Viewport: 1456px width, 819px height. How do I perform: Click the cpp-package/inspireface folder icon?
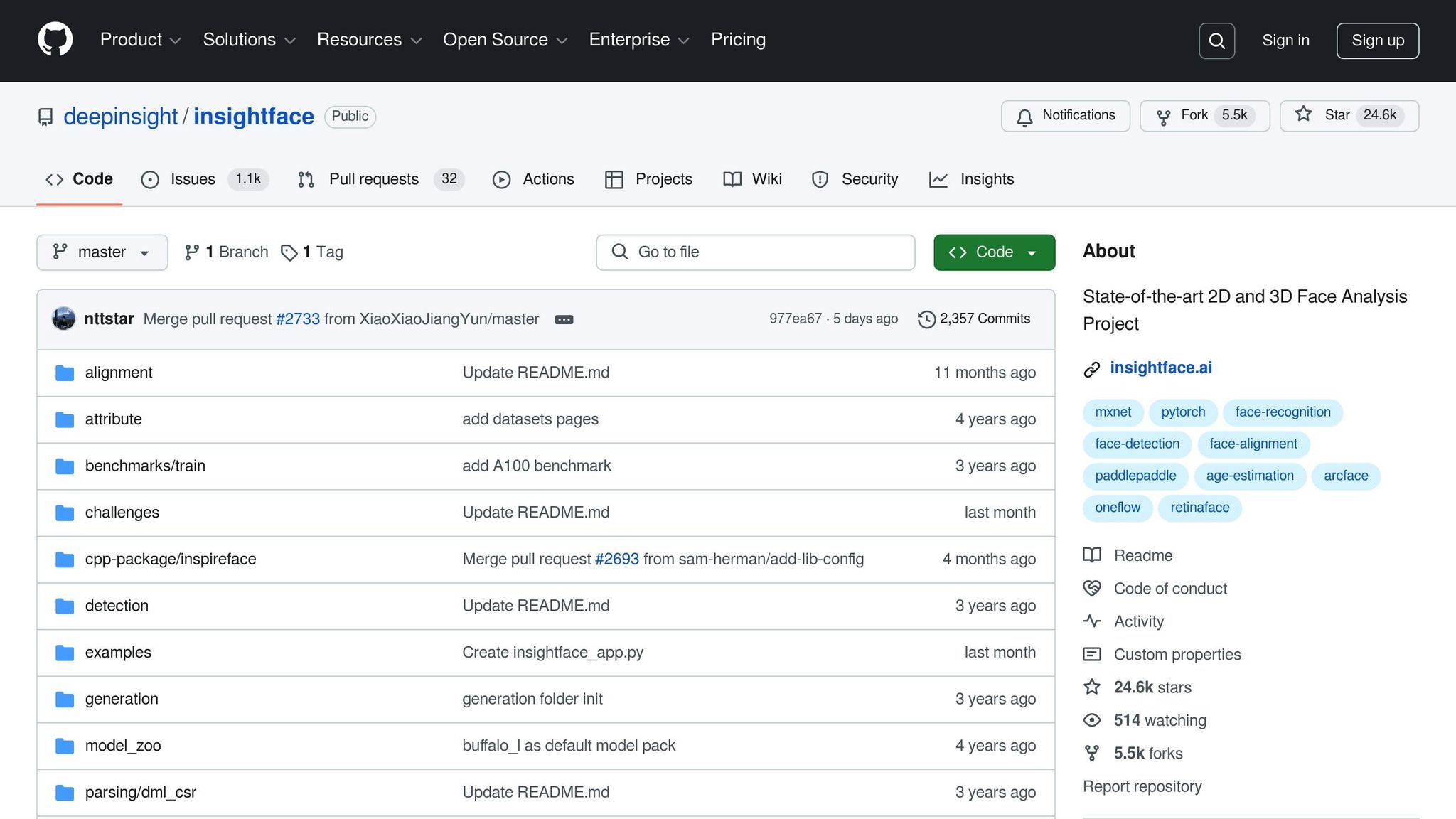point(65,560)
